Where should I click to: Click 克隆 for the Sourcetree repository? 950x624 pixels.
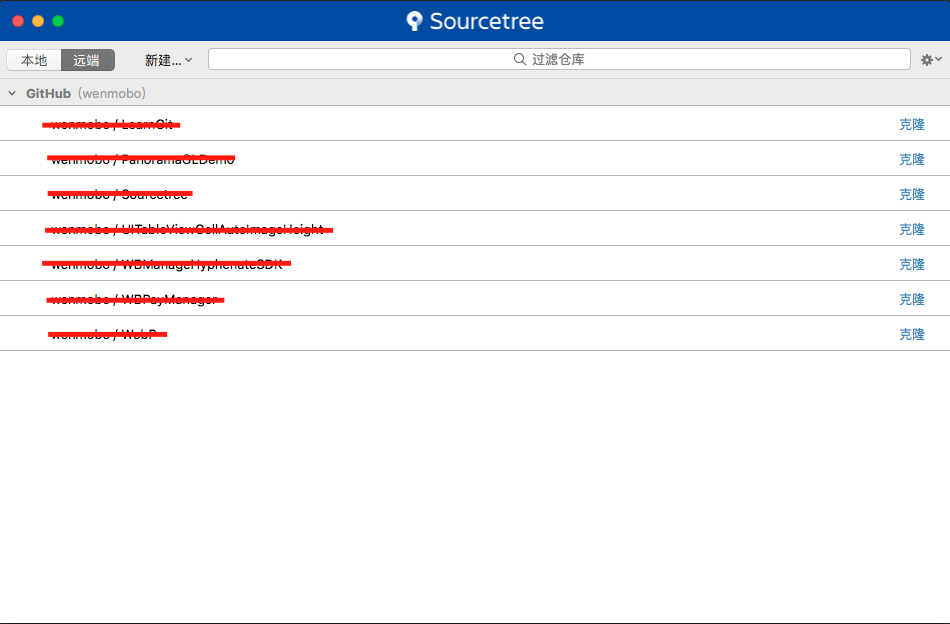(x=911, y=194)
